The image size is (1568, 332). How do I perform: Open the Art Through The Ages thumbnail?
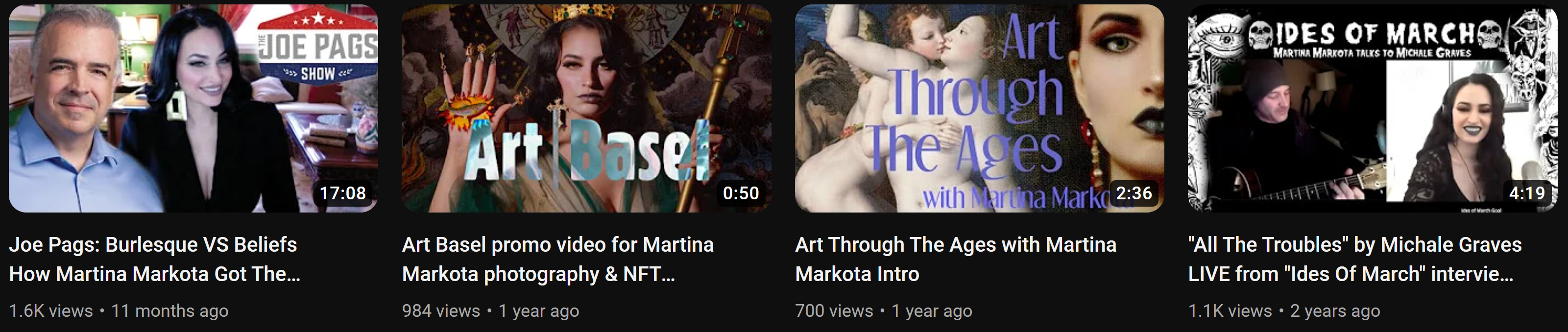coord(979,108)
